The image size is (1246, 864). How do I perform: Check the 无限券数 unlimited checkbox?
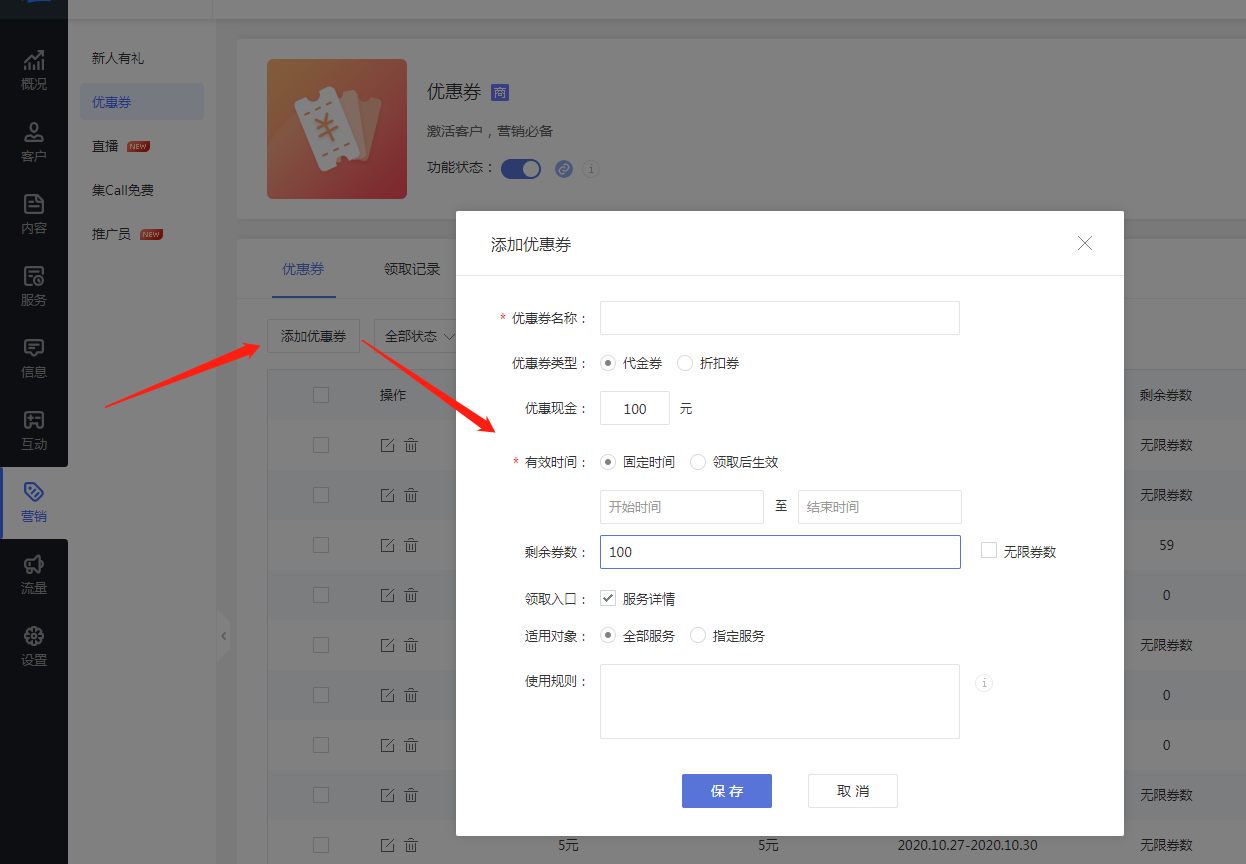coord(989,550)
